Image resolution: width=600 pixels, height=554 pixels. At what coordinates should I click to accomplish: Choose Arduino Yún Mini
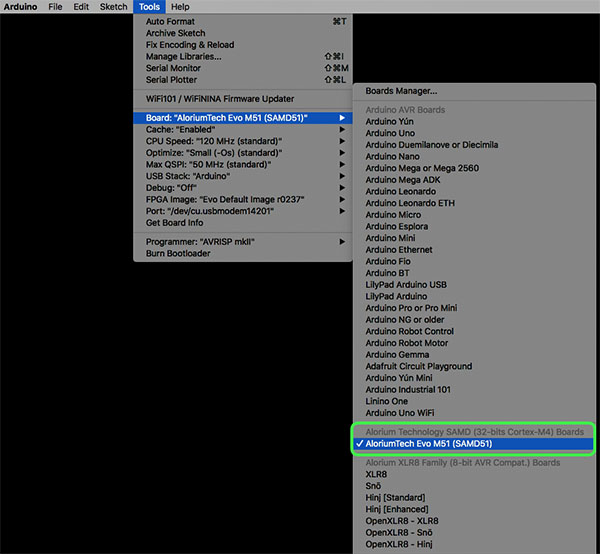click(x=474, y=378)
